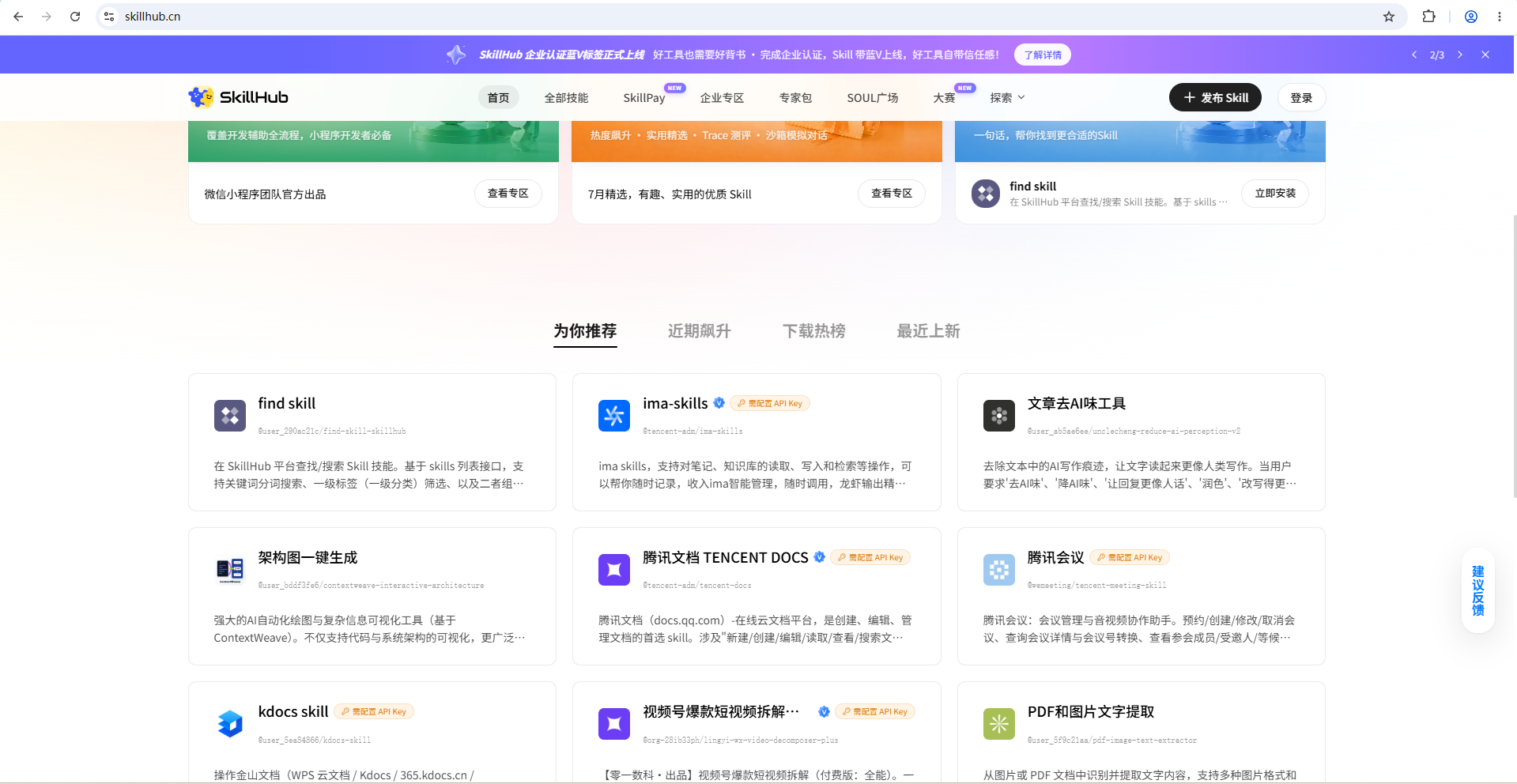Click 查看专区 for 7月精选 Skill

tap(892, 194)
